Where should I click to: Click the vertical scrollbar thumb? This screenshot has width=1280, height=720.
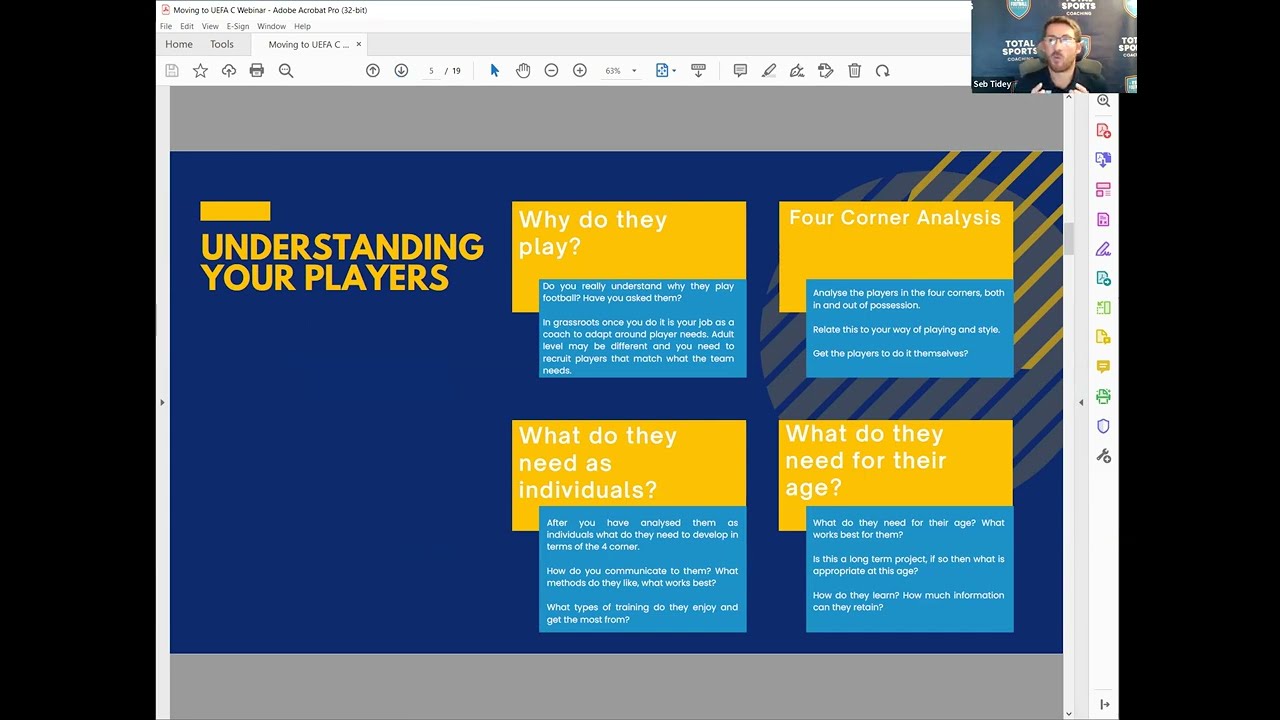click(1068, 238)
